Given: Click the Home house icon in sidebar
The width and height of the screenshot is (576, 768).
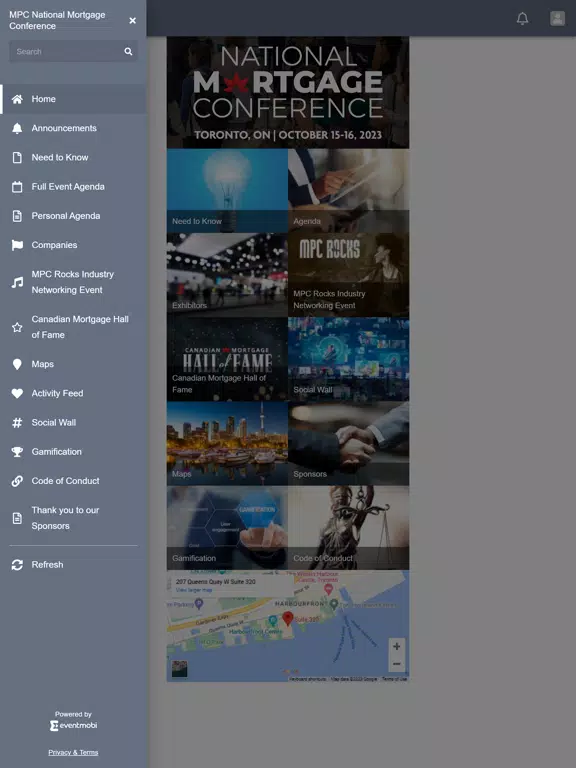Looking at the screenshot, I should [17, 99].
